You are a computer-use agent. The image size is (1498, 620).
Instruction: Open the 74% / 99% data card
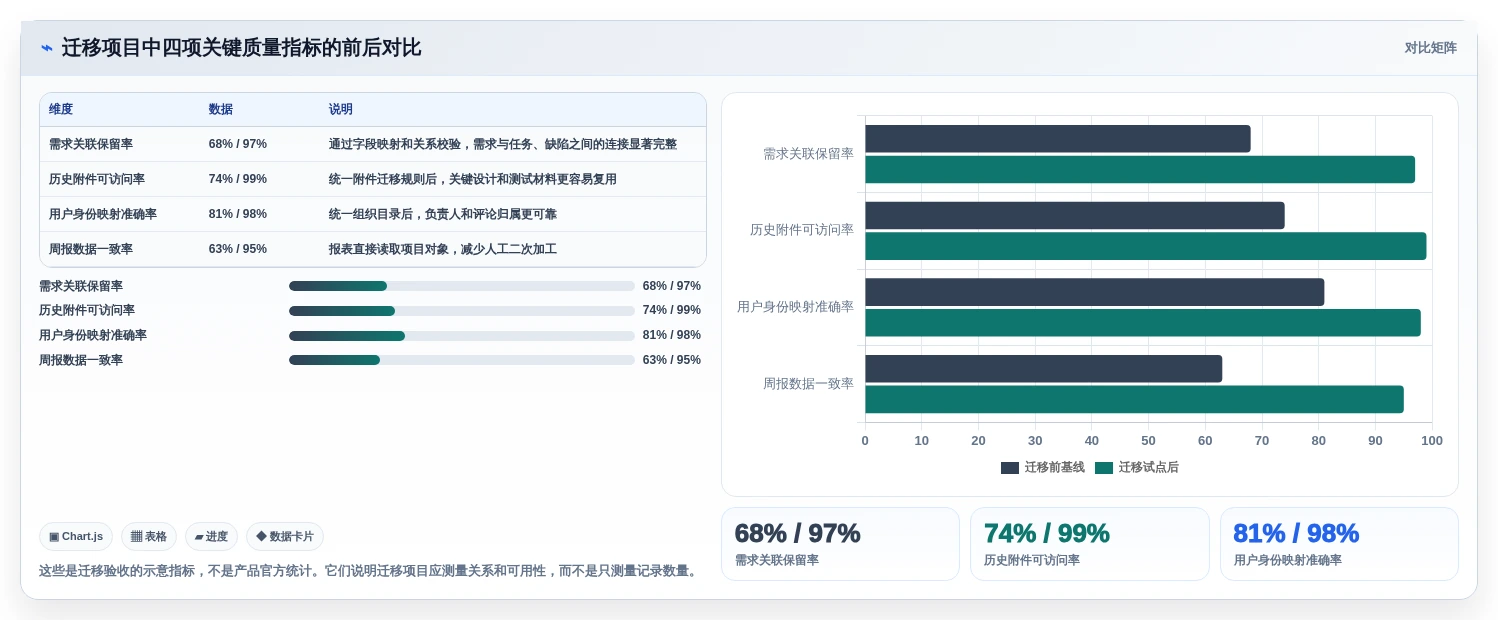pos(1089,544)
